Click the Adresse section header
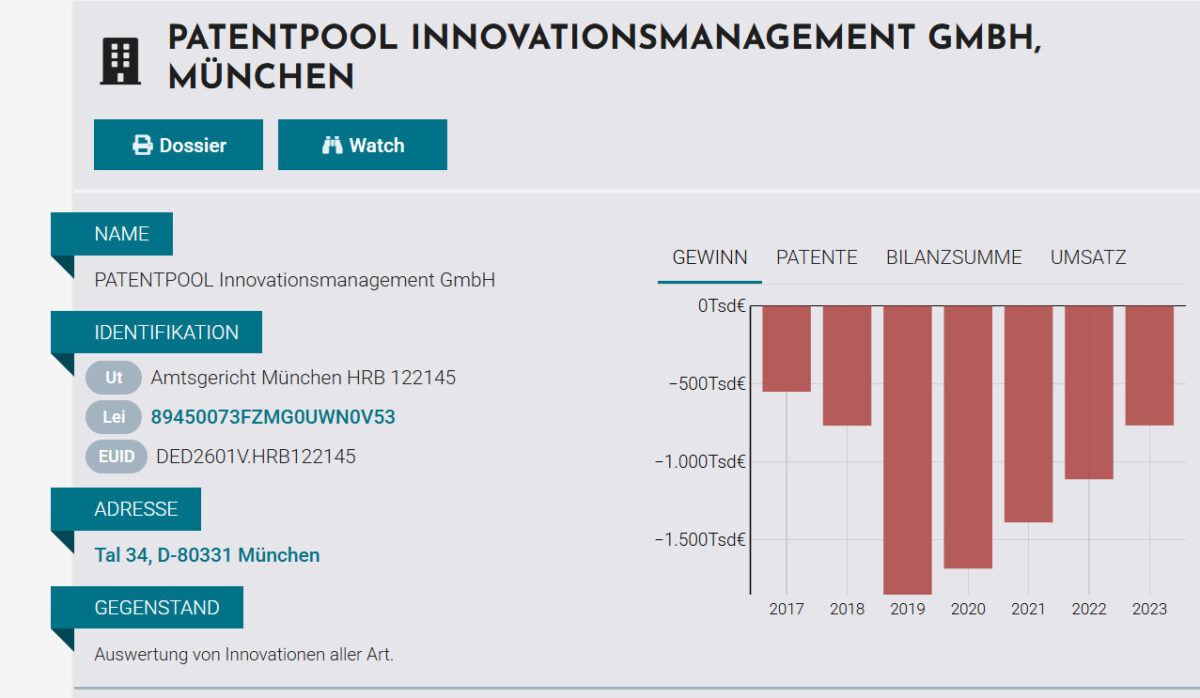 click(136, 509)
